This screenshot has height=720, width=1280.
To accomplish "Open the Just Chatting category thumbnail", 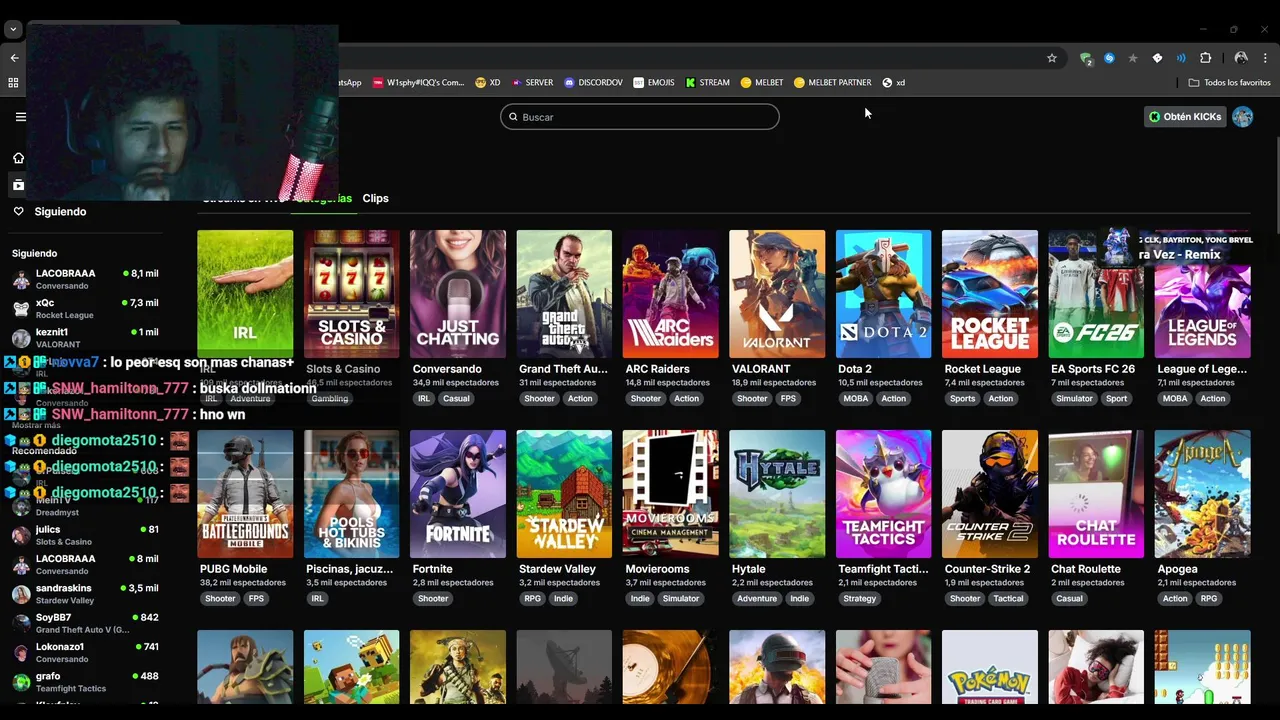I will (x=458, y=294).
